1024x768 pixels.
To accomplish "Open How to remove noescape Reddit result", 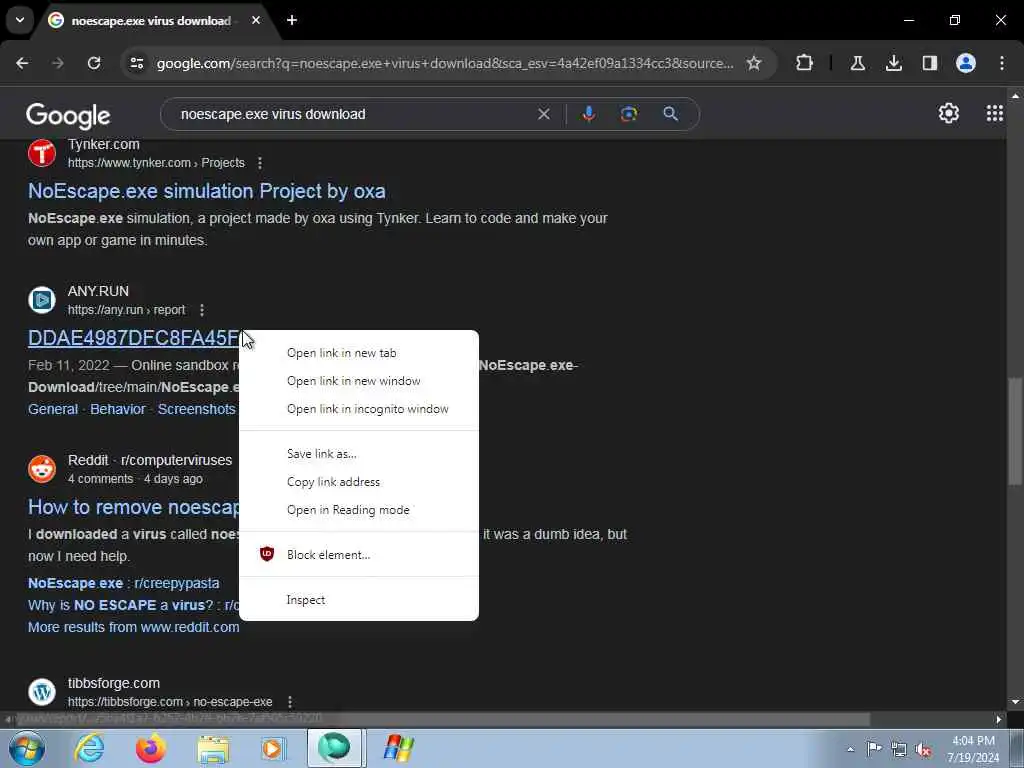I will (134, 507).
